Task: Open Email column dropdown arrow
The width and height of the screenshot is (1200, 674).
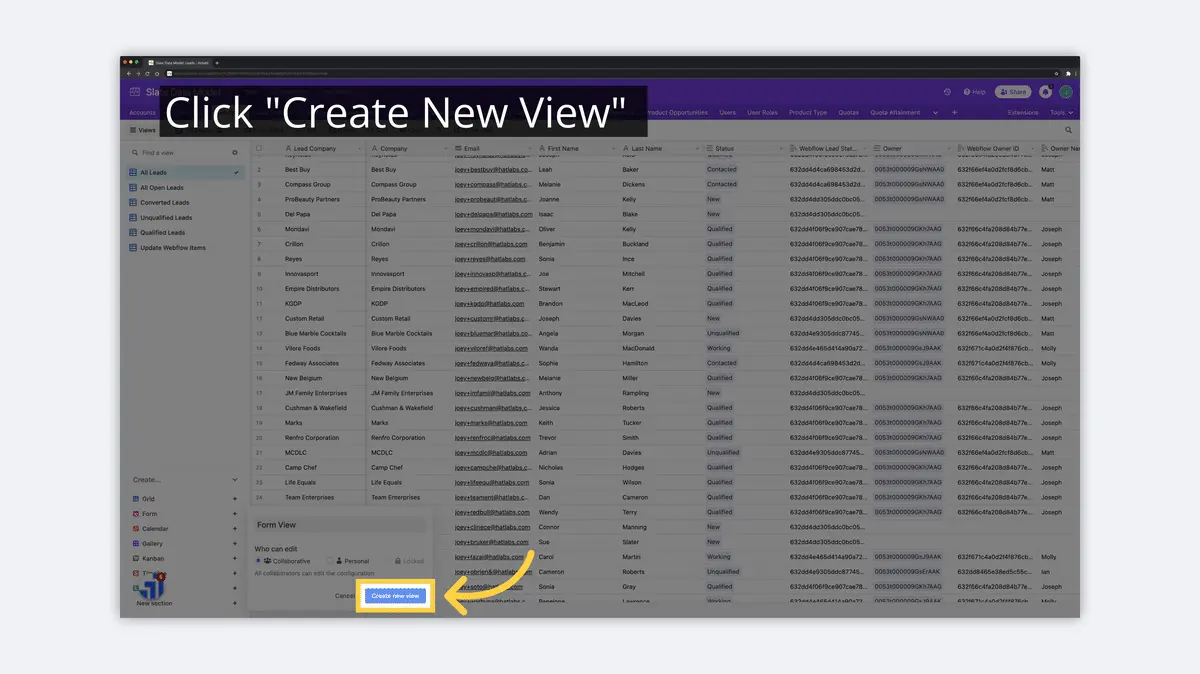Action: click(529, 149)
